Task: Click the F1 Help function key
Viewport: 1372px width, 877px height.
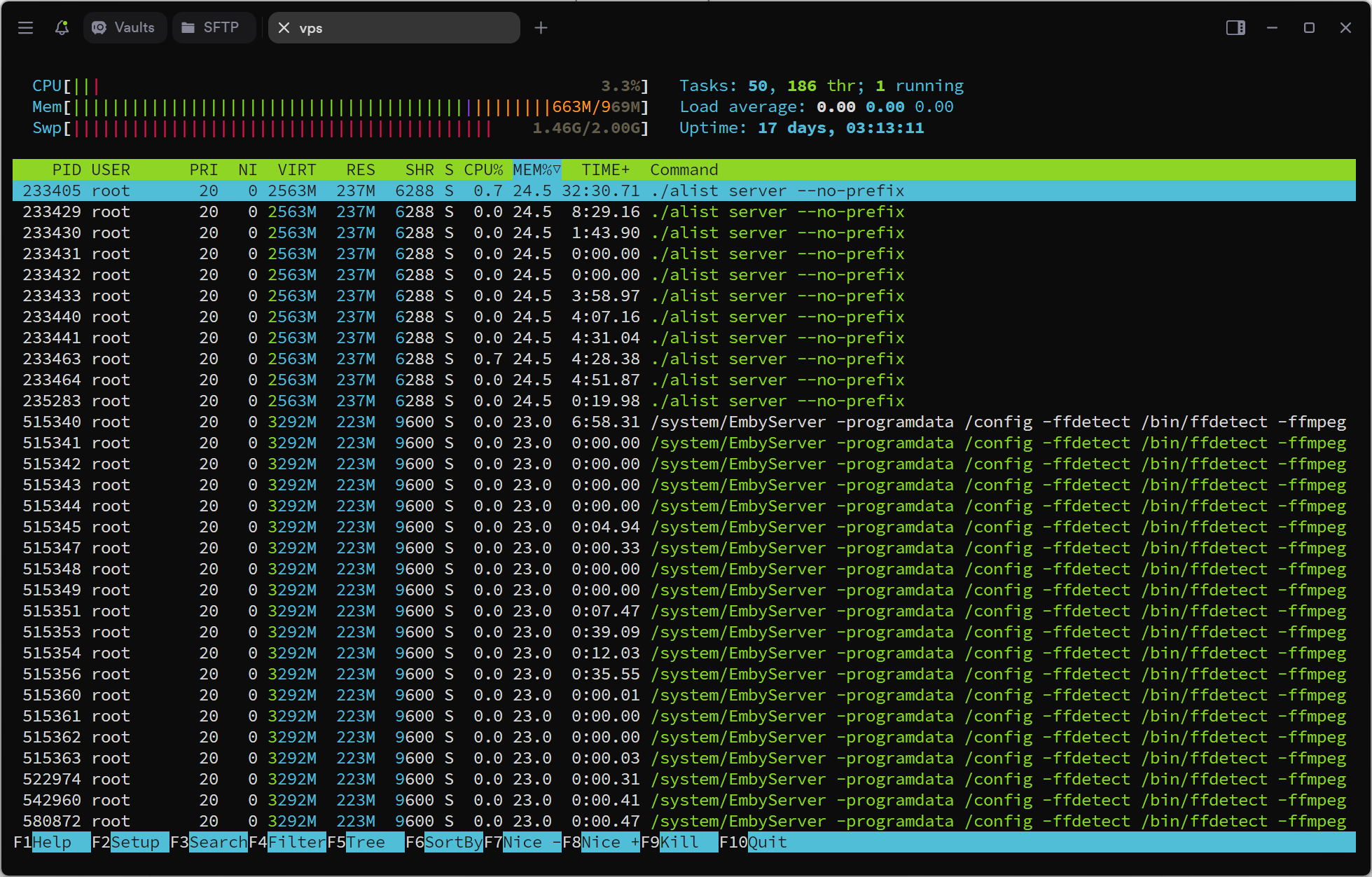Action: (x=51, y=842)
